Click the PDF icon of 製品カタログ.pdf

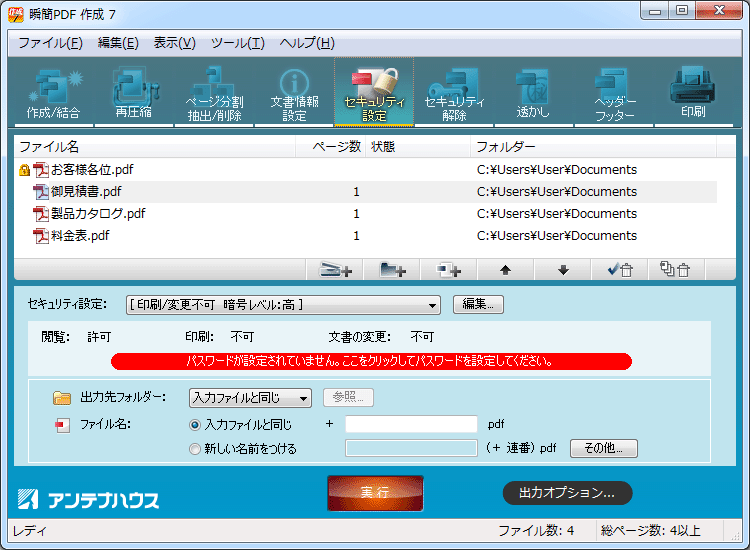[x=41, y=214]
